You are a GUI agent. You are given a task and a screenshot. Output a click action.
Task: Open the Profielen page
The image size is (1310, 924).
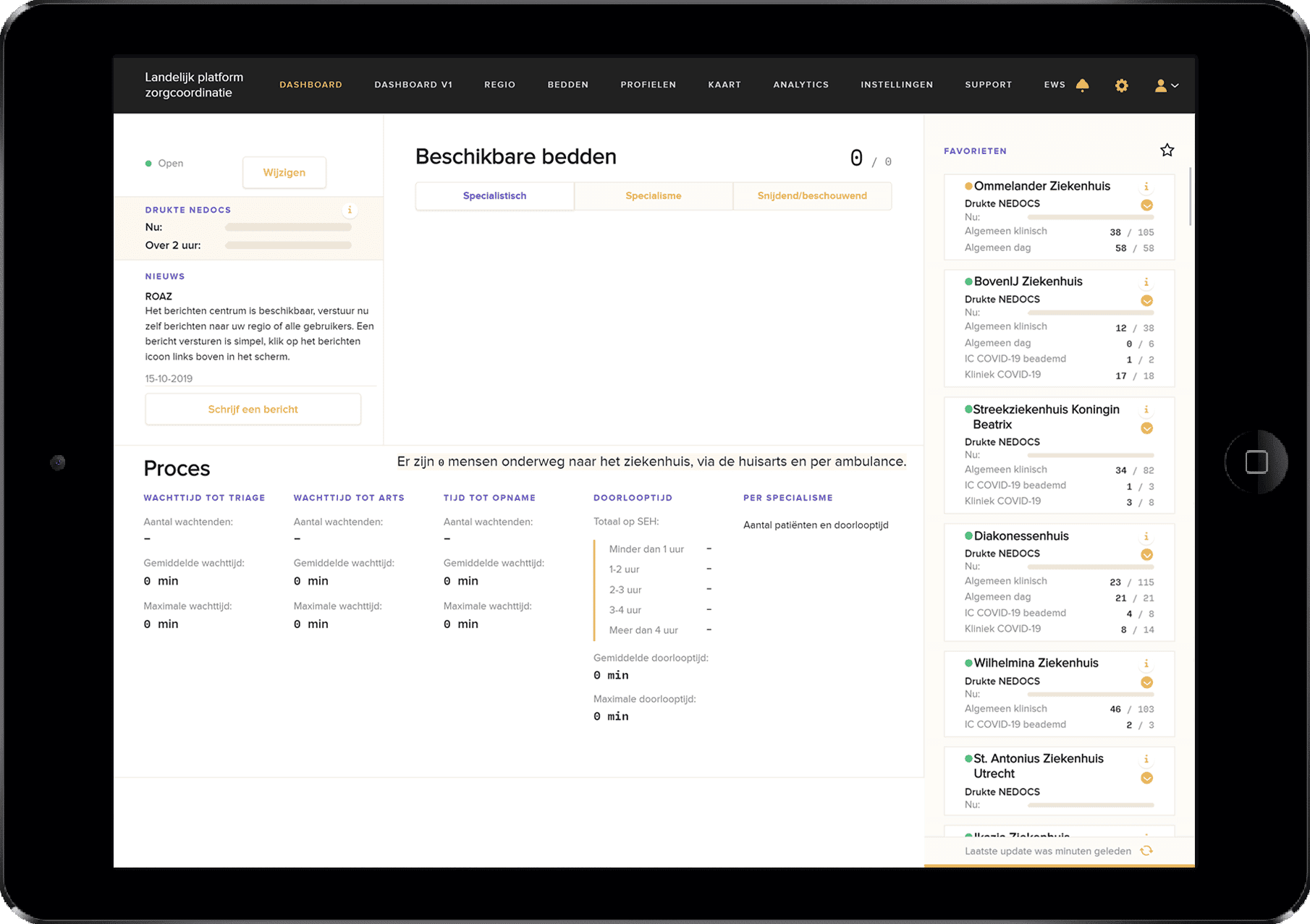tap(648, 85)
